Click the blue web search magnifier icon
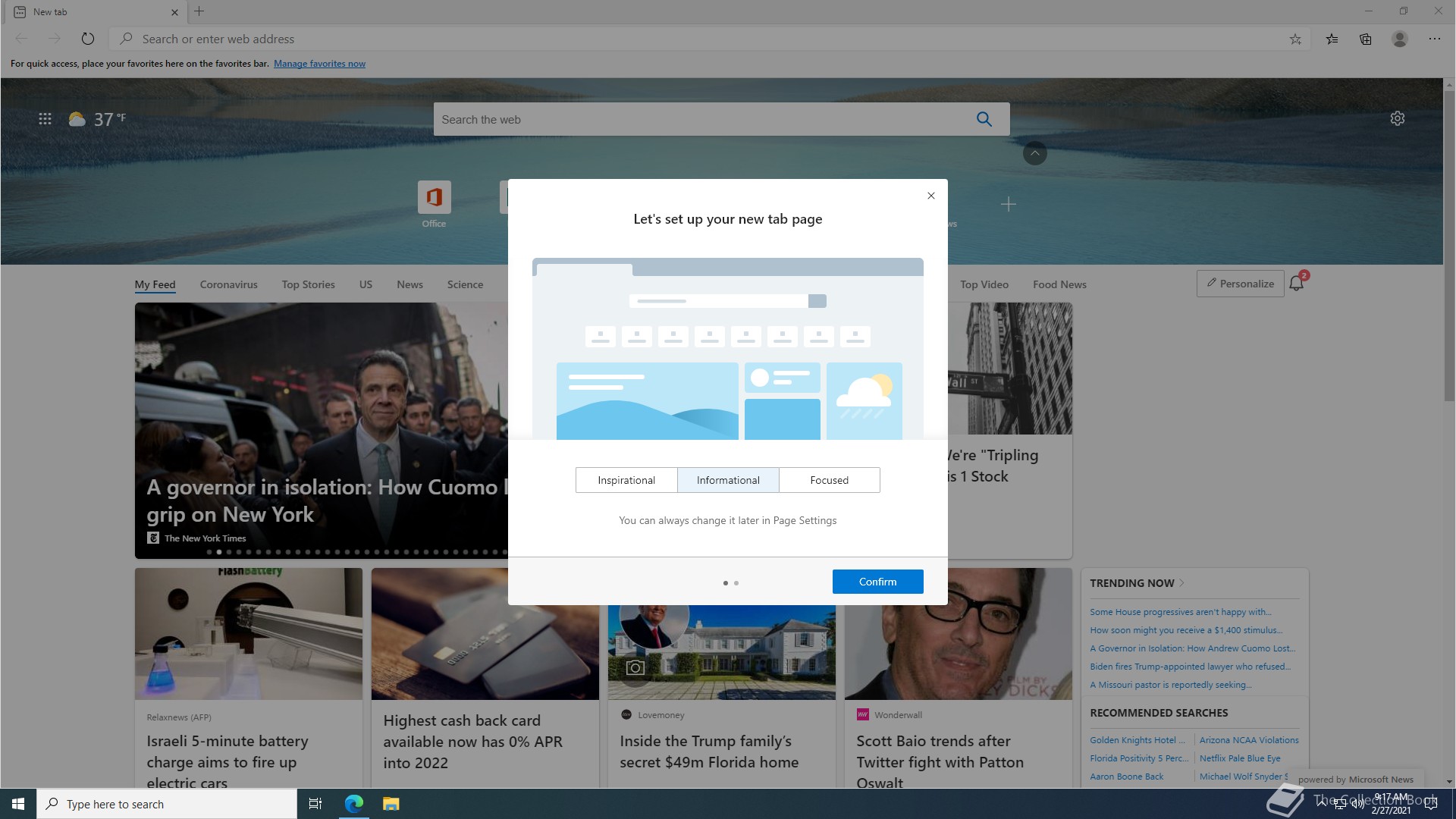The image size is (1456, 819). 984,119
